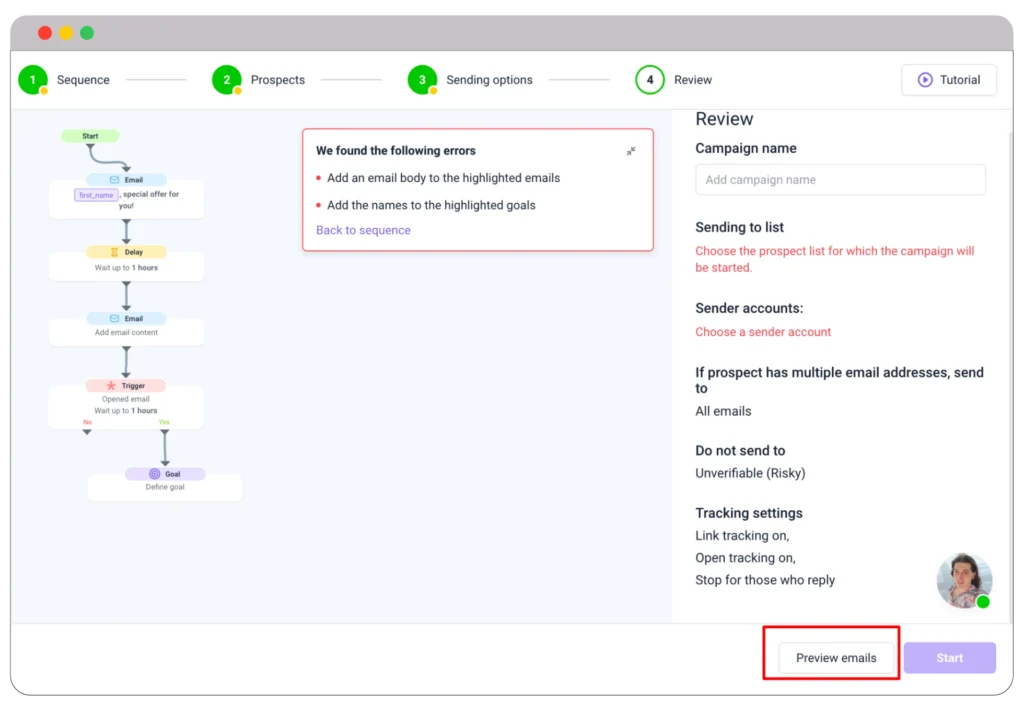This screenshot has height=703, width=1024.
Task: Select the Start node in the sequence
Action: (91, 135)
